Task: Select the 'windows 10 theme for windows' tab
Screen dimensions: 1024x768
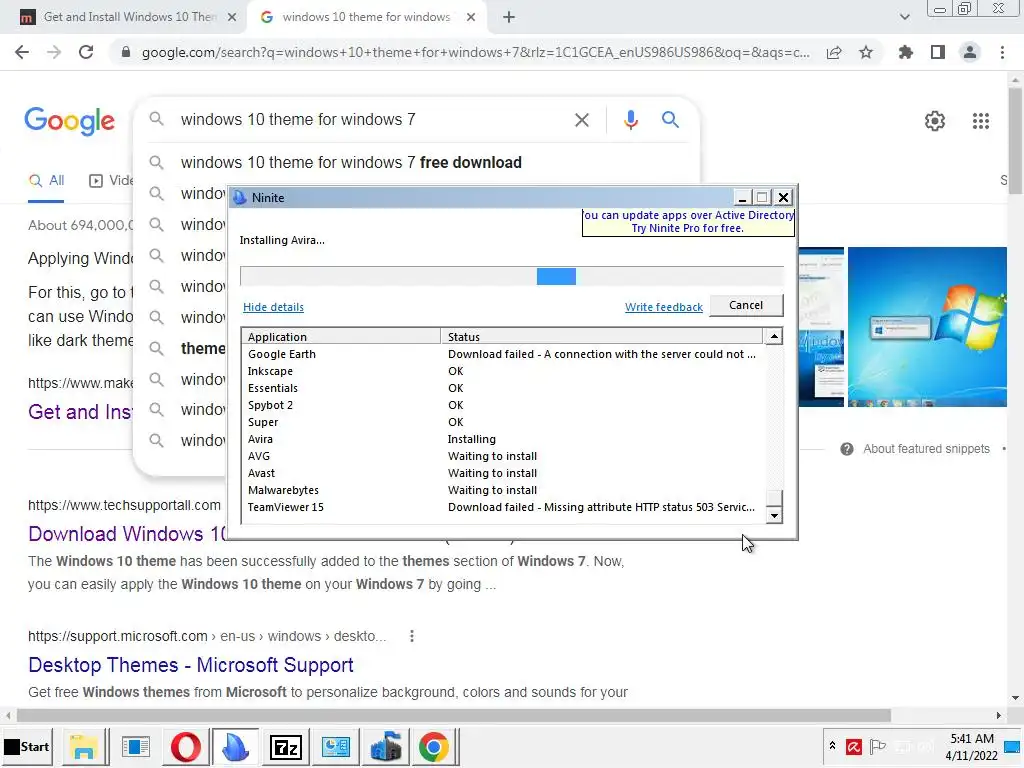Action: [x=366, y=17]
